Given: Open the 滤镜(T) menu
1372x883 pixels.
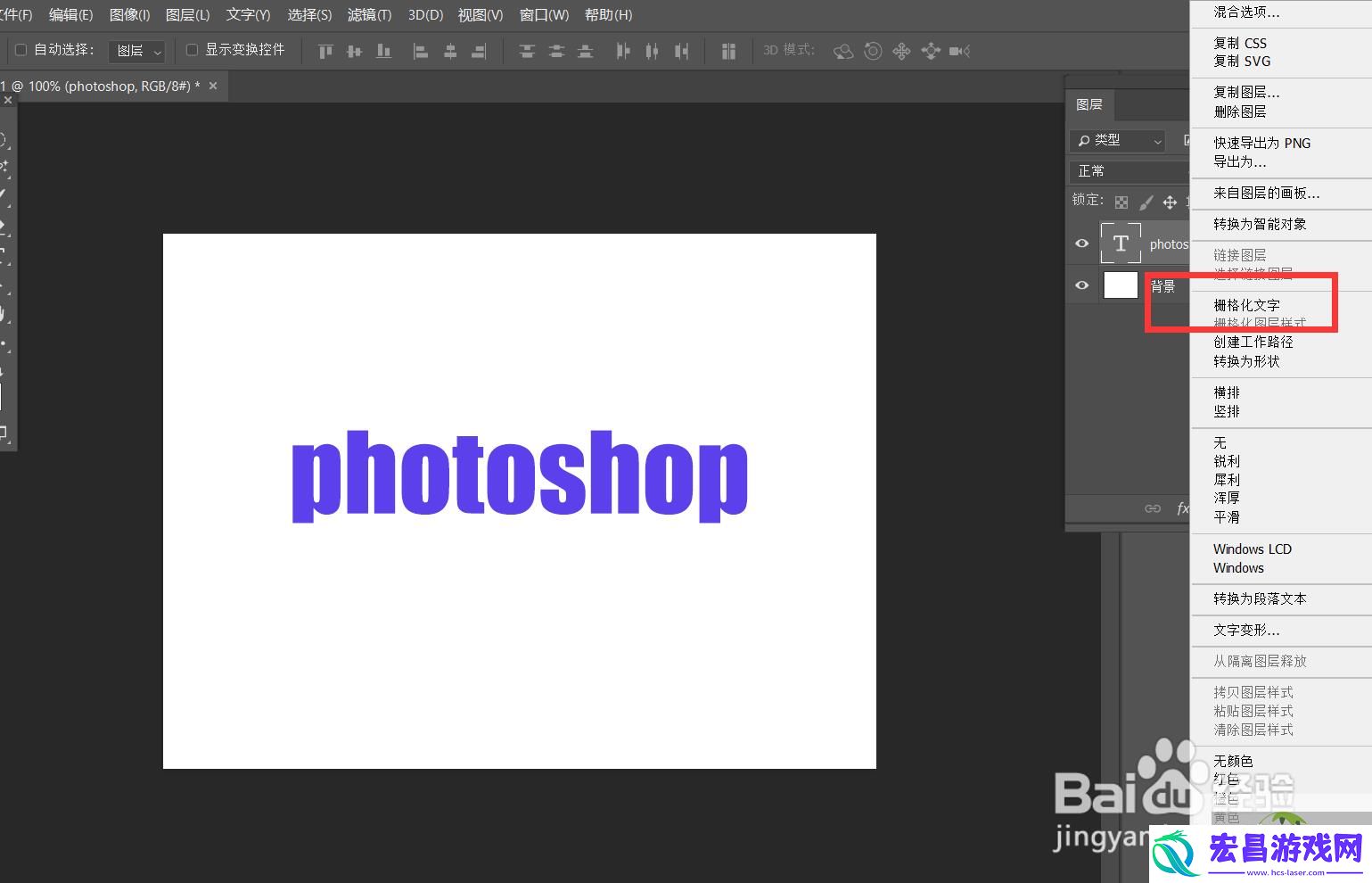Looking at the screenshot, I should [369, 14].
